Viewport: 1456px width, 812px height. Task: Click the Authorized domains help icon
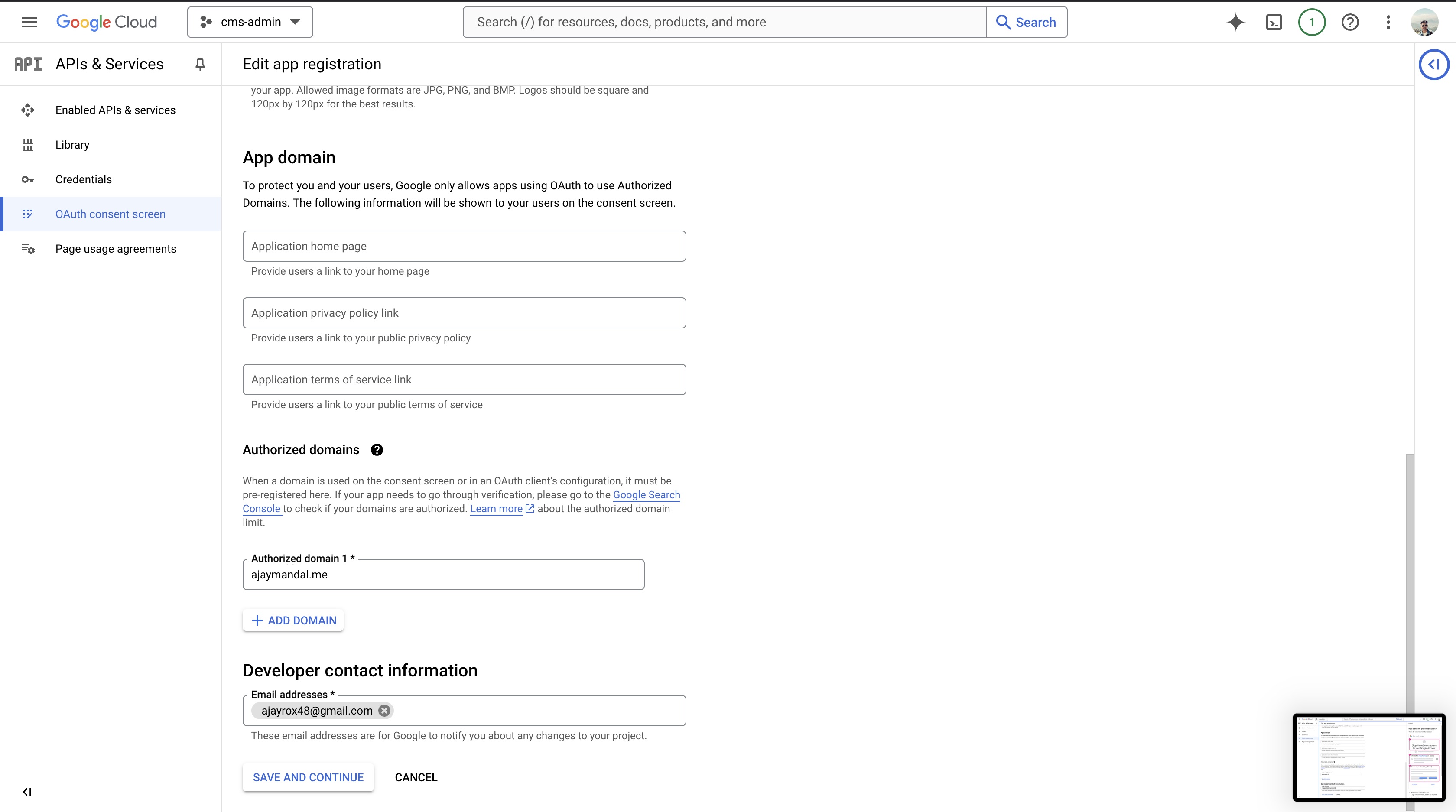(x=377, y=450)
